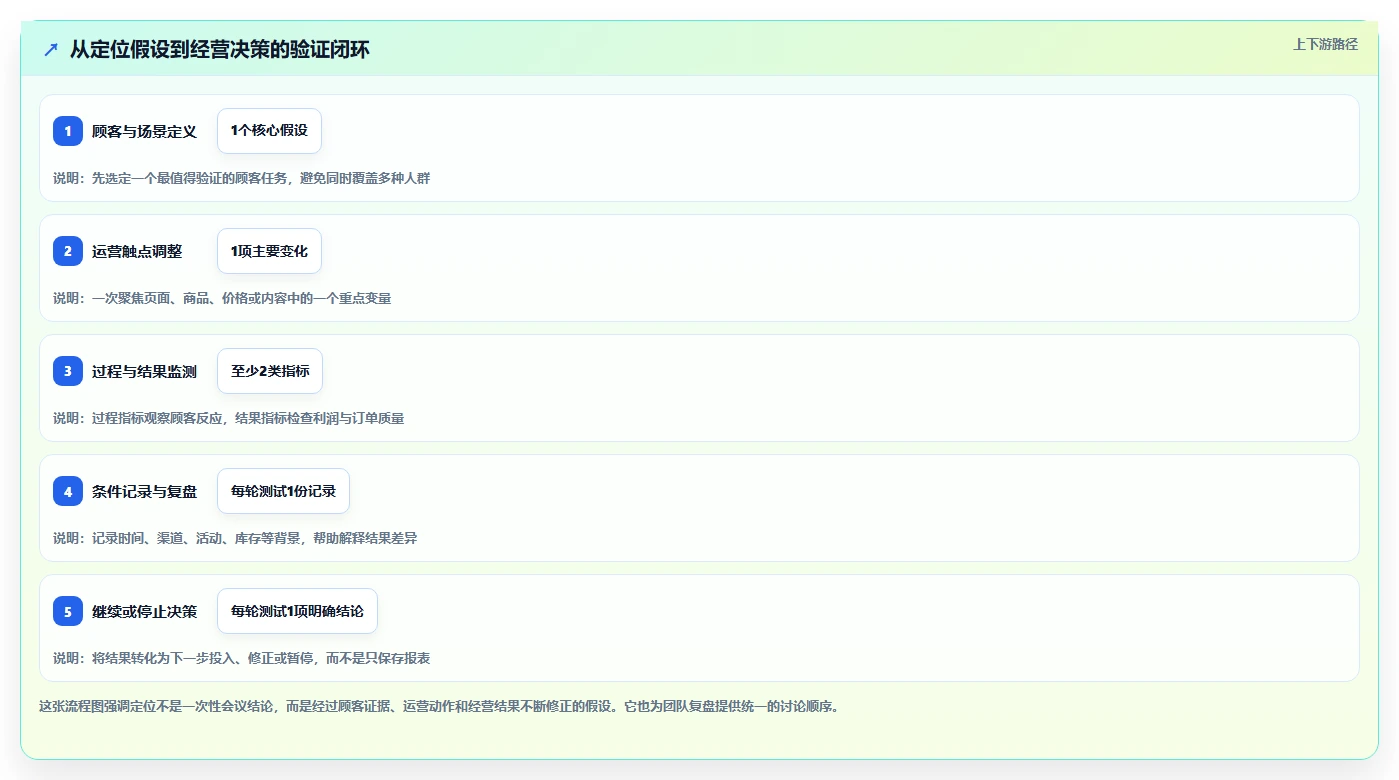Click the 上下游路径 label in header
The height and width of the screenshot is (780, 1399).
click(1325, 44)
